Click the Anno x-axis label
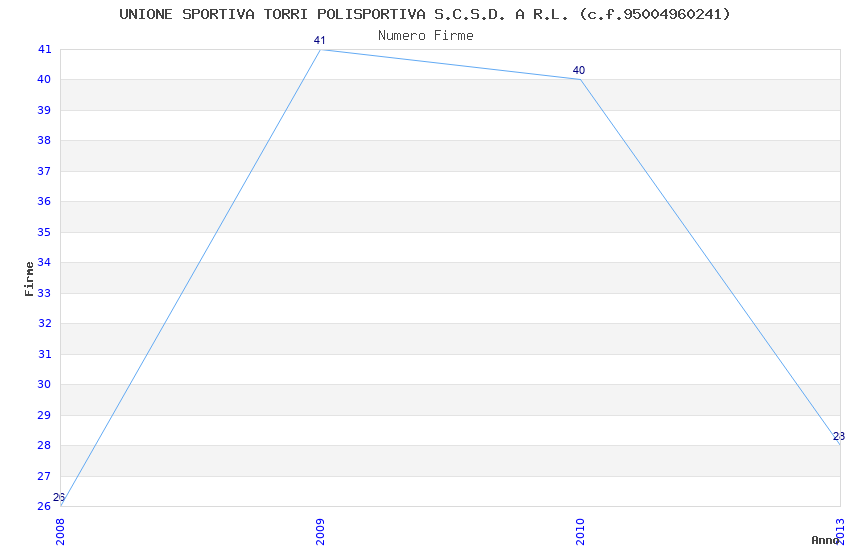This screenshot has height=550, width=850. (x=825, y=540)
